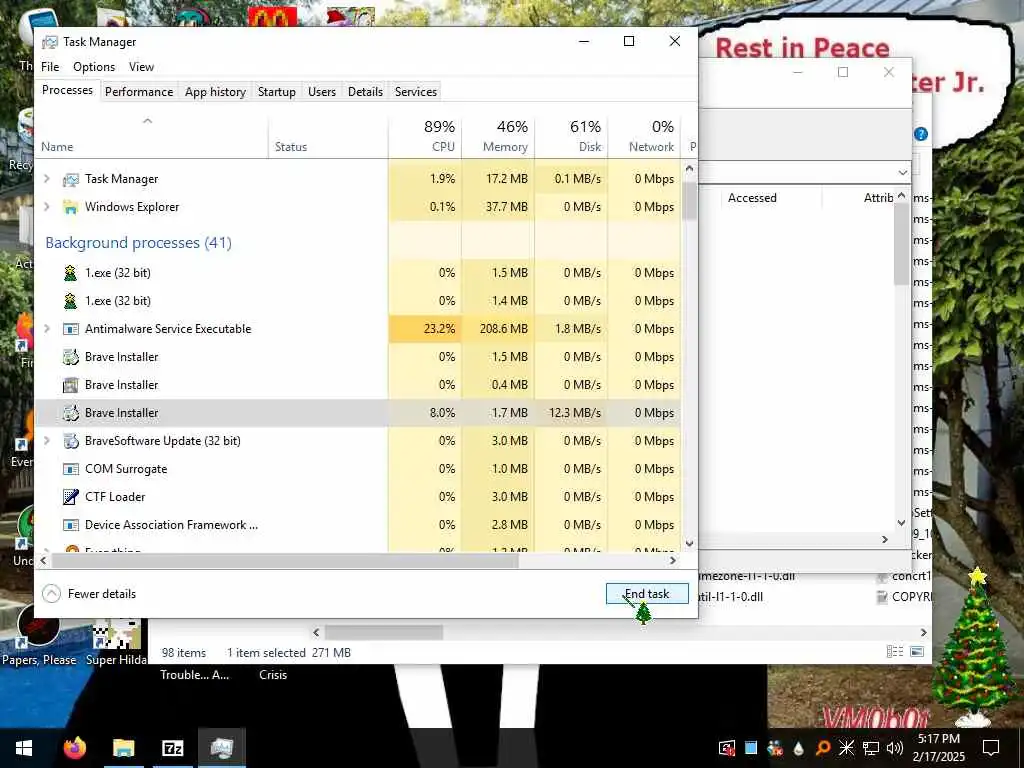Screen dimensions: 1024x768
Task: Sort processes by Name column header
Action: tap(151, 136)
